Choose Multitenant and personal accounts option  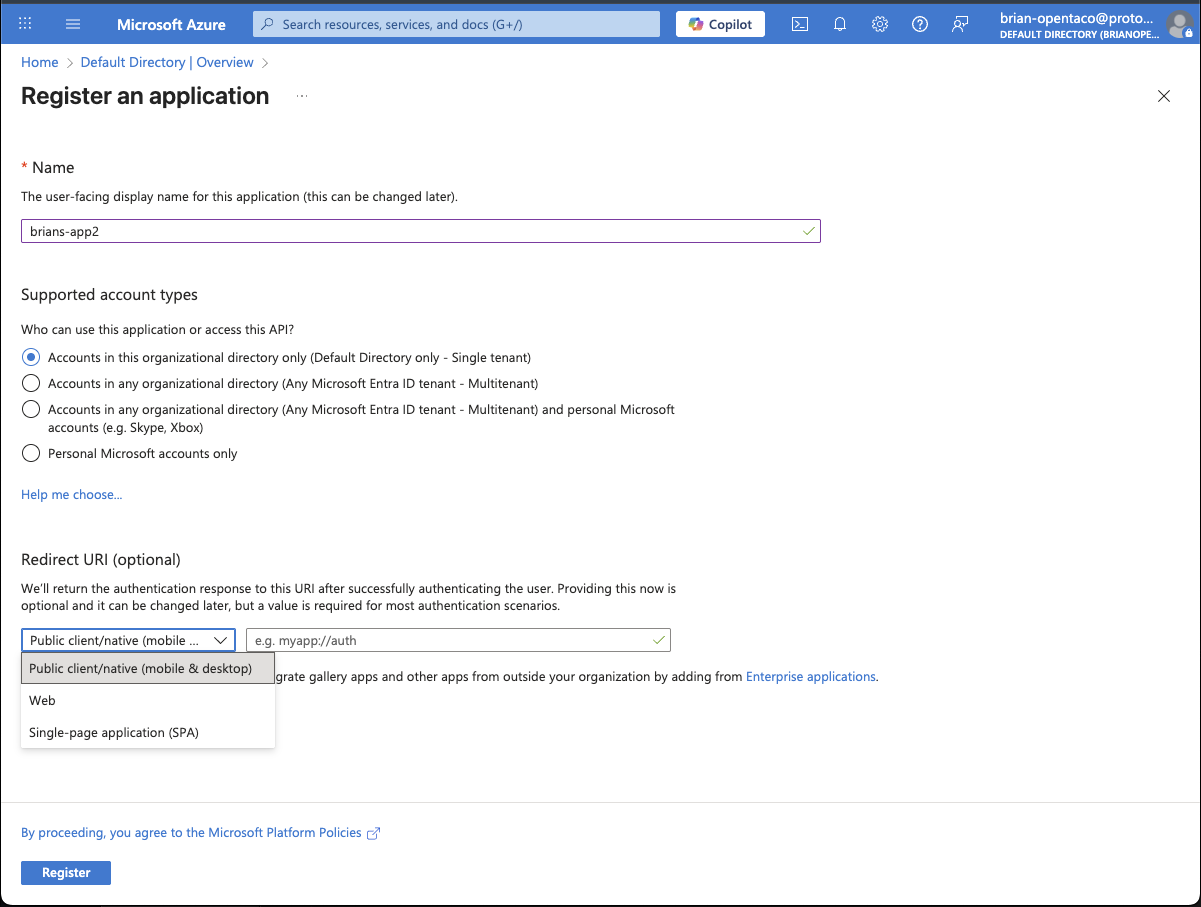pyautogui.click(x=31, y=409)
